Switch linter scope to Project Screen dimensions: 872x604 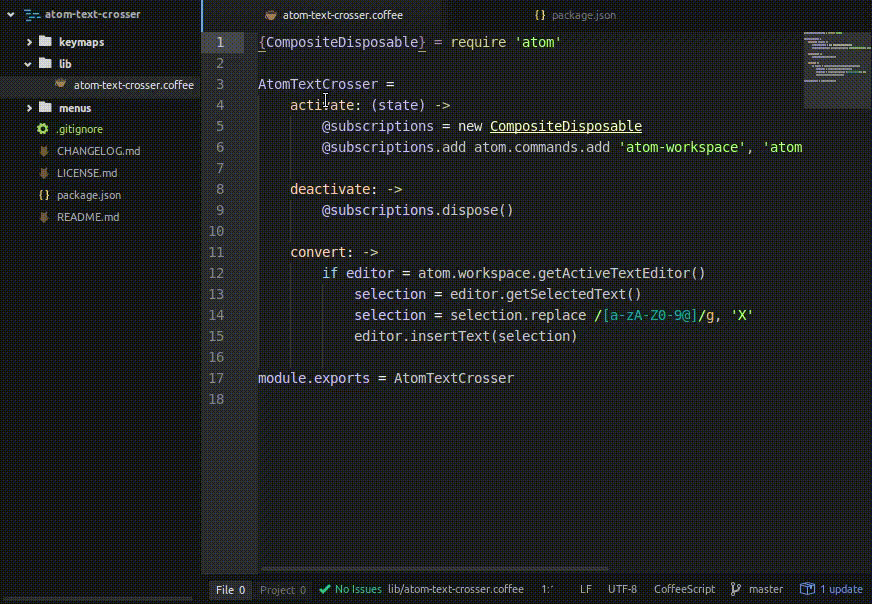pyautogui.click(x=283, y=590)
